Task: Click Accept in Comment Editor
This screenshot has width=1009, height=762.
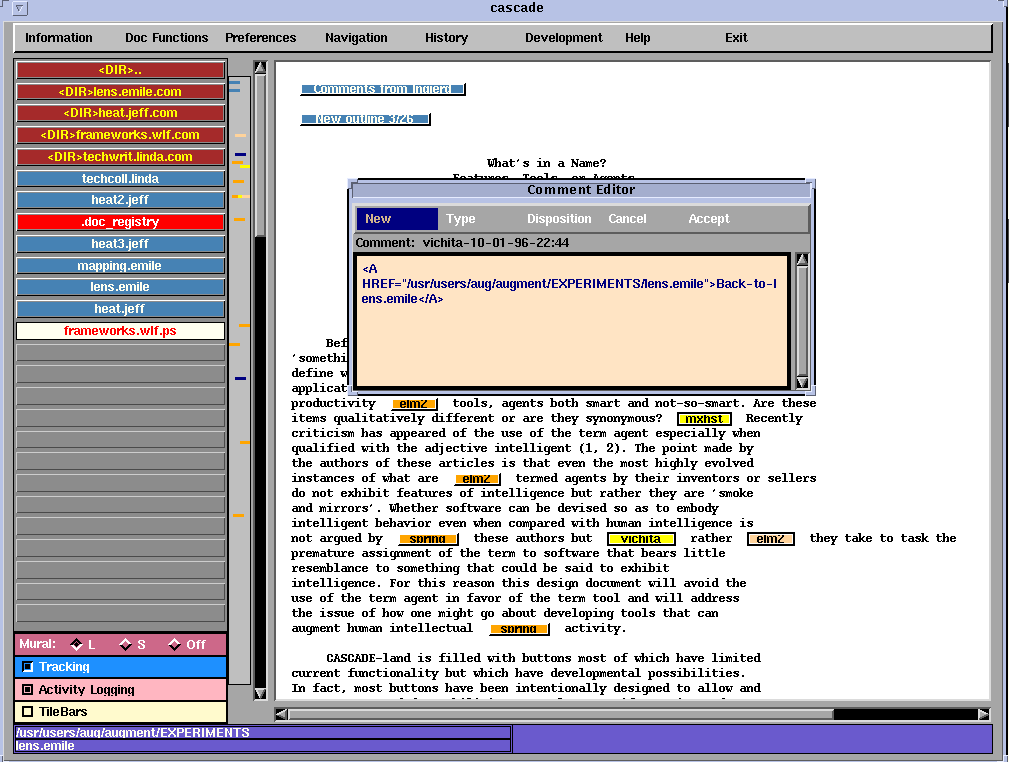Action: [x=709, y=219]
